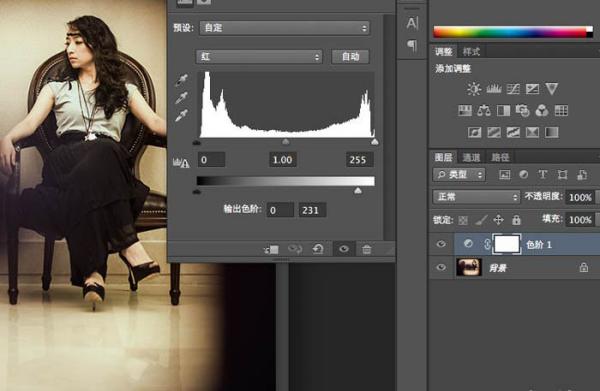Click the output level 231 field
This screenshot has width=600, height=391.
click(x=312, y=210)
